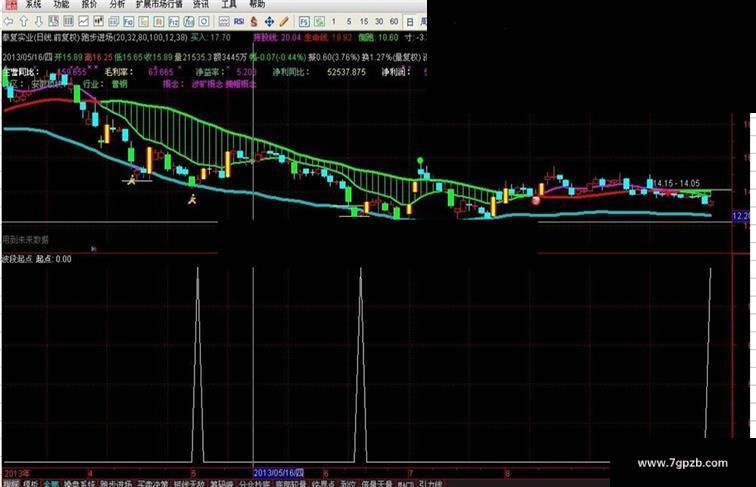Switch to 60-minute period
Screen dimensions: 756x487
coord(394,21)
